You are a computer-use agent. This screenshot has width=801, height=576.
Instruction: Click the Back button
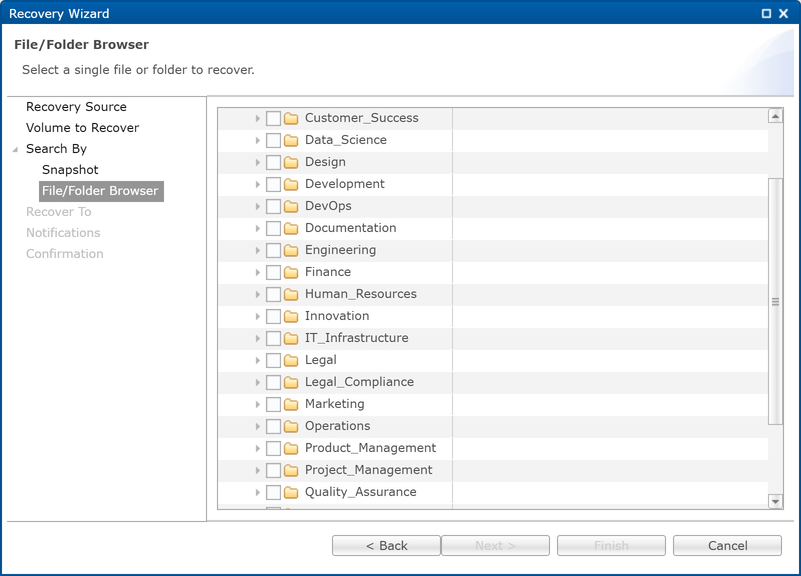tap(386, 545)
